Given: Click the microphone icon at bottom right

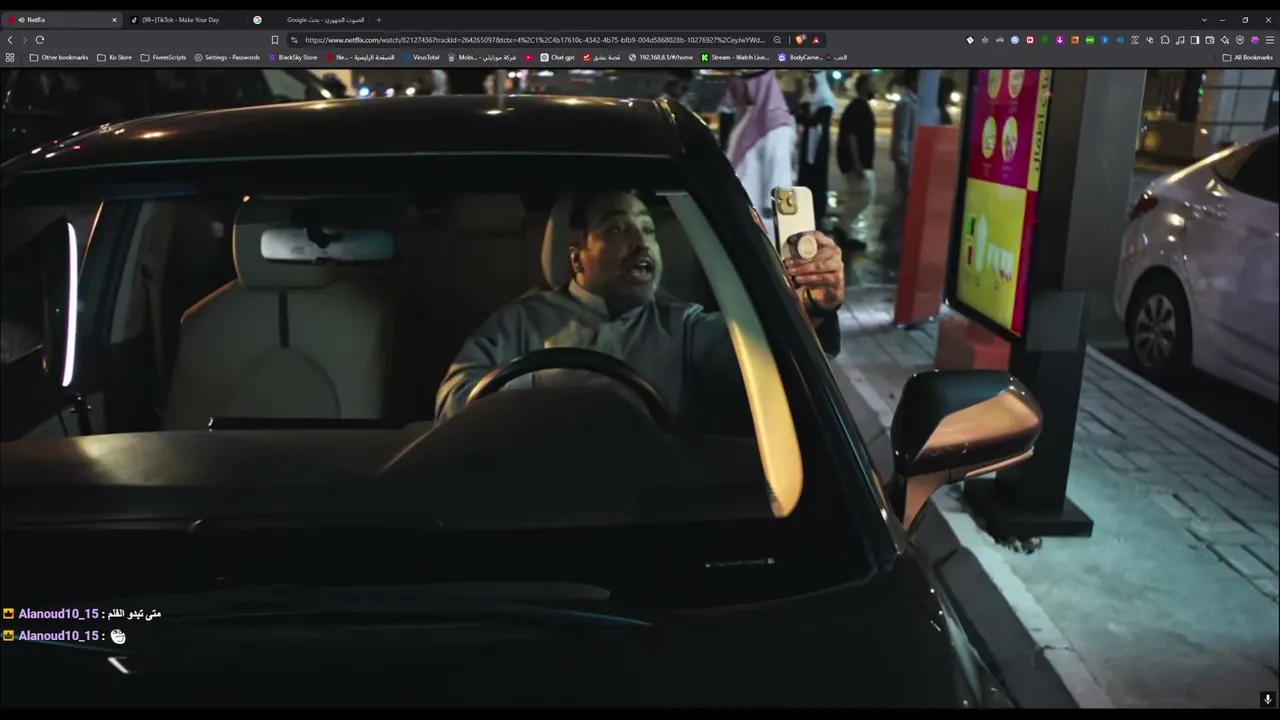Looking at the screenshot, I should click(1268, 699).
